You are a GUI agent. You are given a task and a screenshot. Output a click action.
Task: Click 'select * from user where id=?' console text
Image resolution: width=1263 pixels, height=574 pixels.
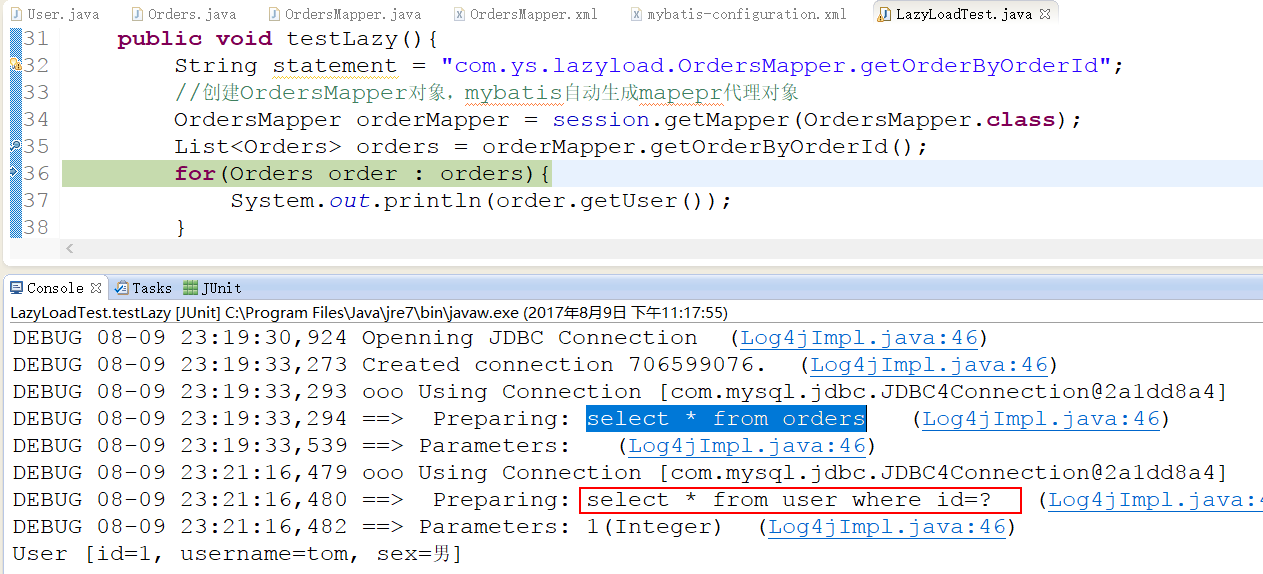pyautogui.click(x=789, y=500)
